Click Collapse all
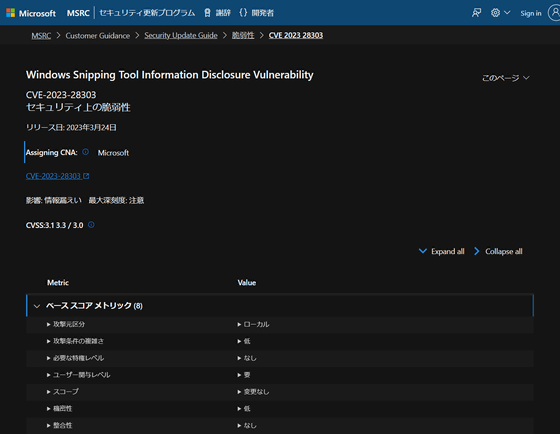Screen dimensions: 560x434 tap(498, 251)
